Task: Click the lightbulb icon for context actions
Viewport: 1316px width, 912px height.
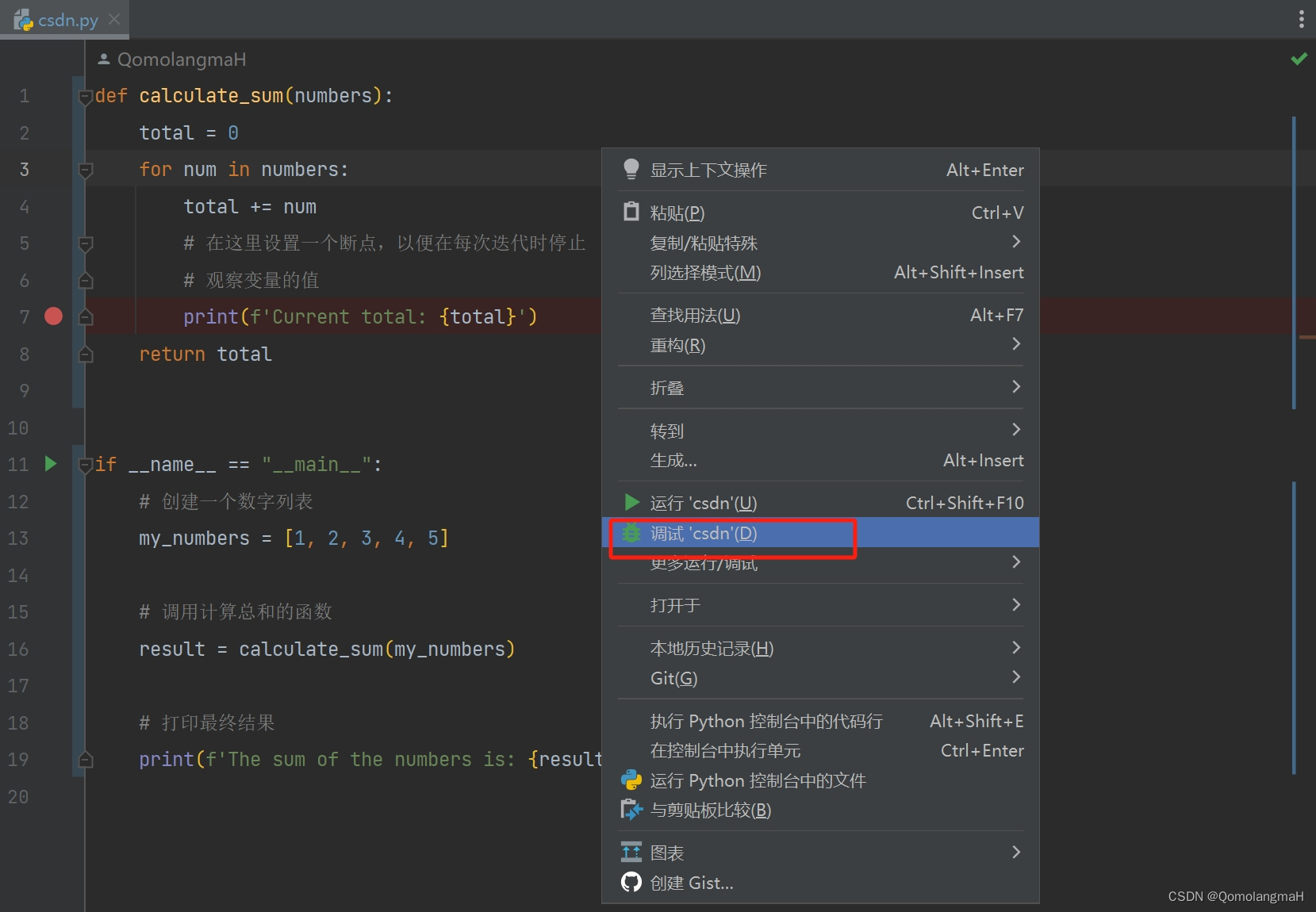Action: pyautogui.click(x=631, y=169)
